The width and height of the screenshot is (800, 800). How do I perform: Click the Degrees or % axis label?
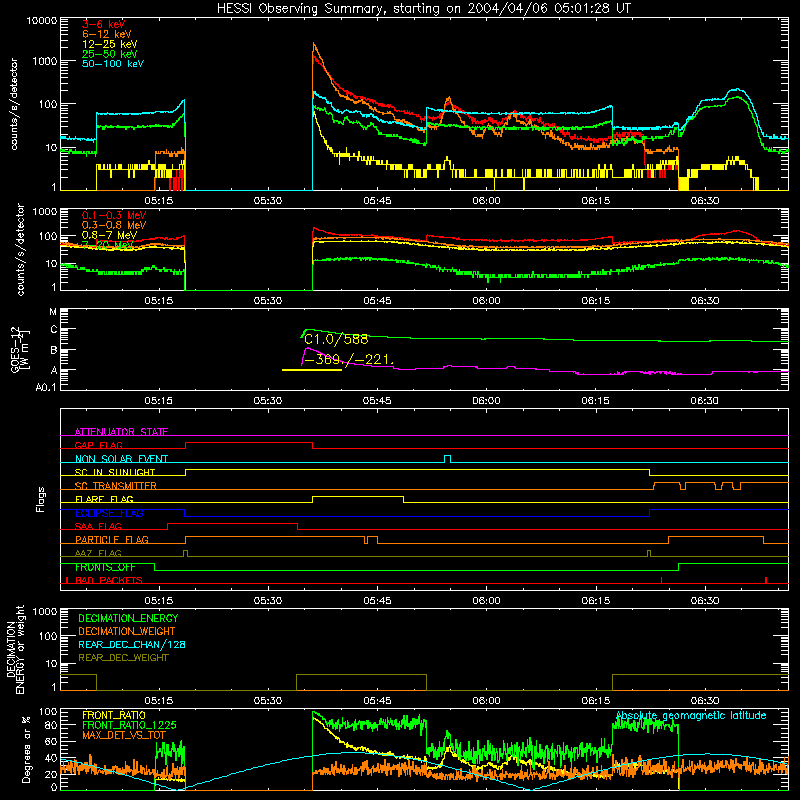25,749
